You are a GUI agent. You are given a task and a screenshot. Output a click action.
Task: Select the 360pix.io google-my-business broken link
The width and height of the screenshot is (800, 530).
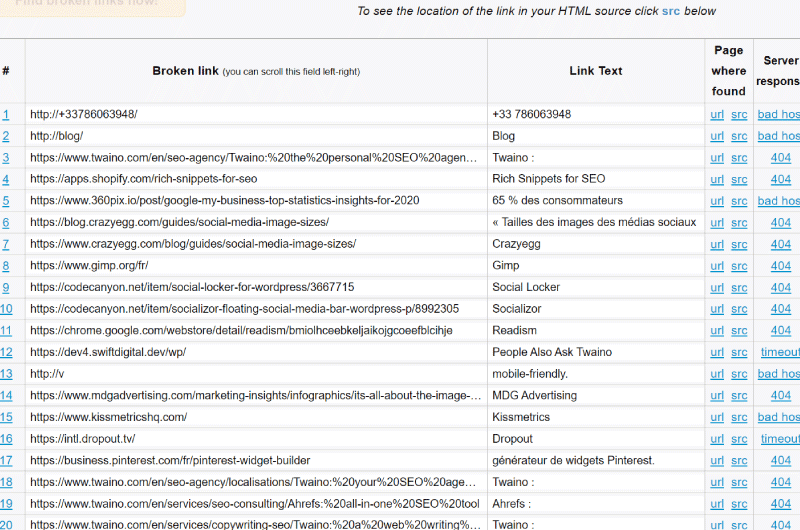pos(224,200)
